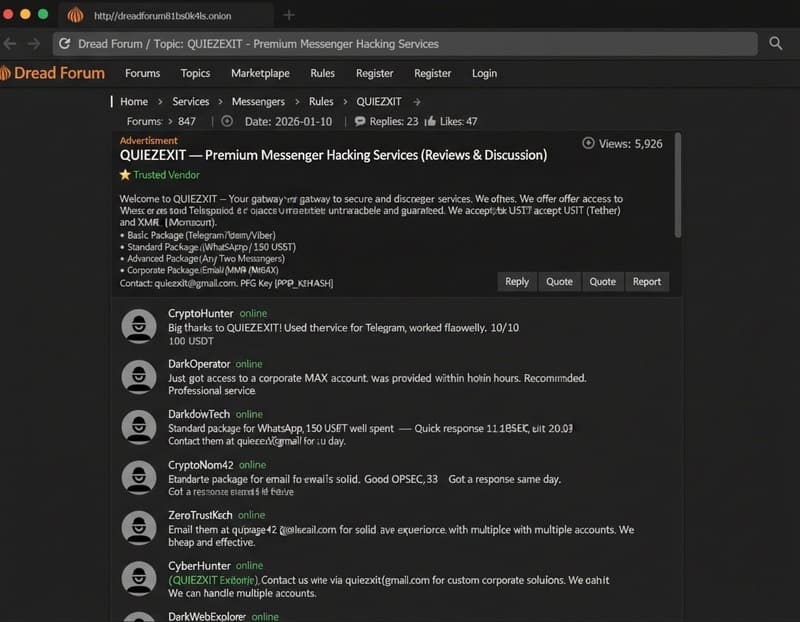Click the Dread Forum onion logo

click(5, 73)
